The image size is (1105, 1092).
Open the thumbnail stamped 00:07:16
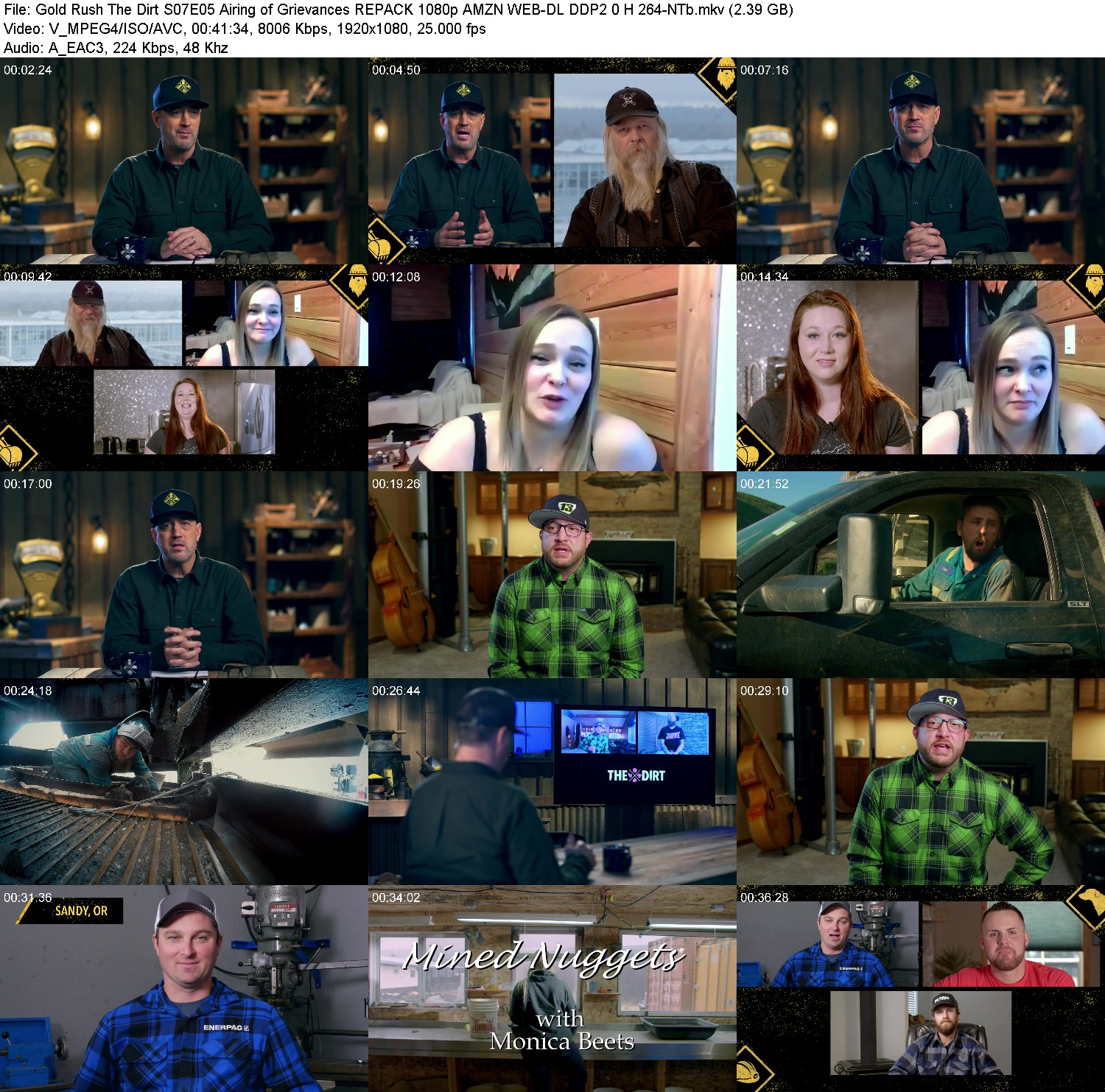(921, 161)
